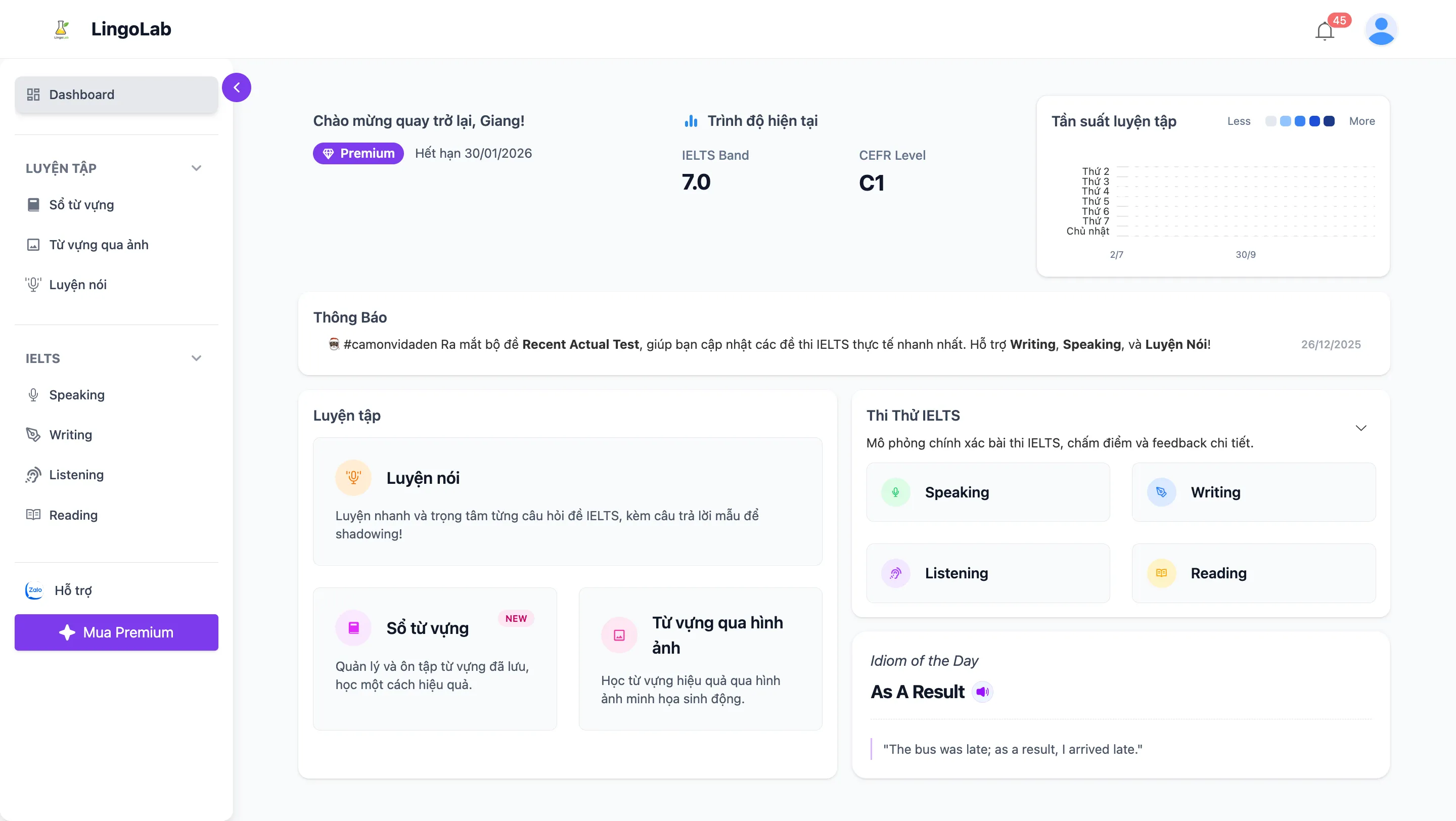Click the LingoLab flask logo
Screen dimensions: 1456x821
[x=62, y=29]
